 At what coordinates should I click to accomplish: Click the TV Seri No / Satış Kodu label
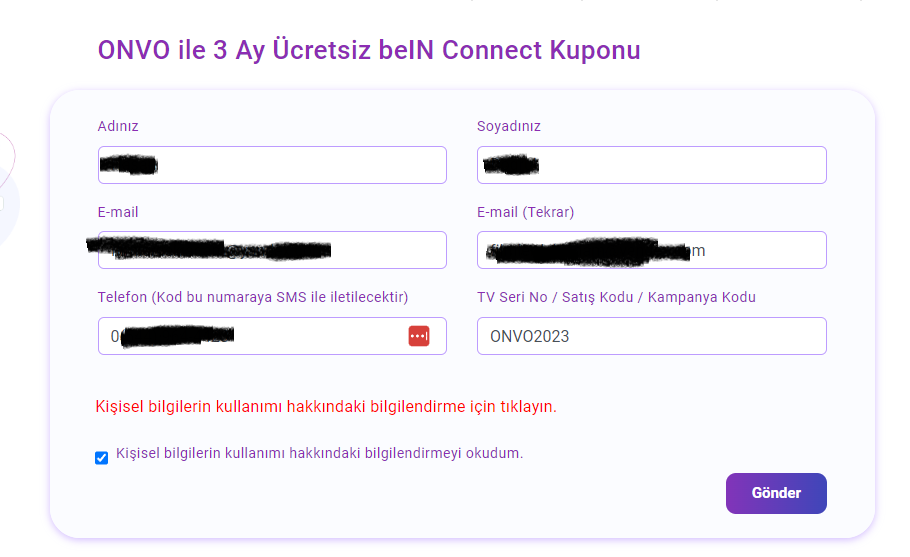pos(616,297)
